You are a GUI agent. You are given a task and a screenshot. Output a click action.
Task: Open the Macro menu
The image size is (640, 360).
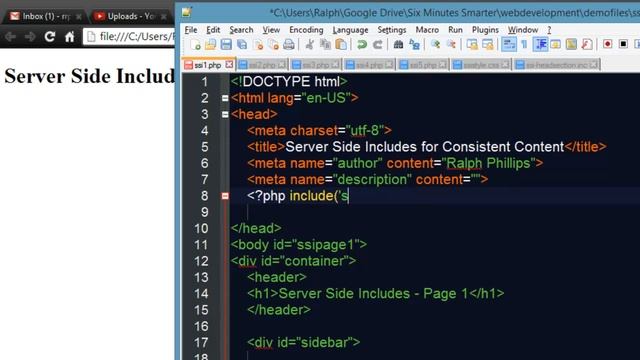pyautogui.click(x=427, y=30)
